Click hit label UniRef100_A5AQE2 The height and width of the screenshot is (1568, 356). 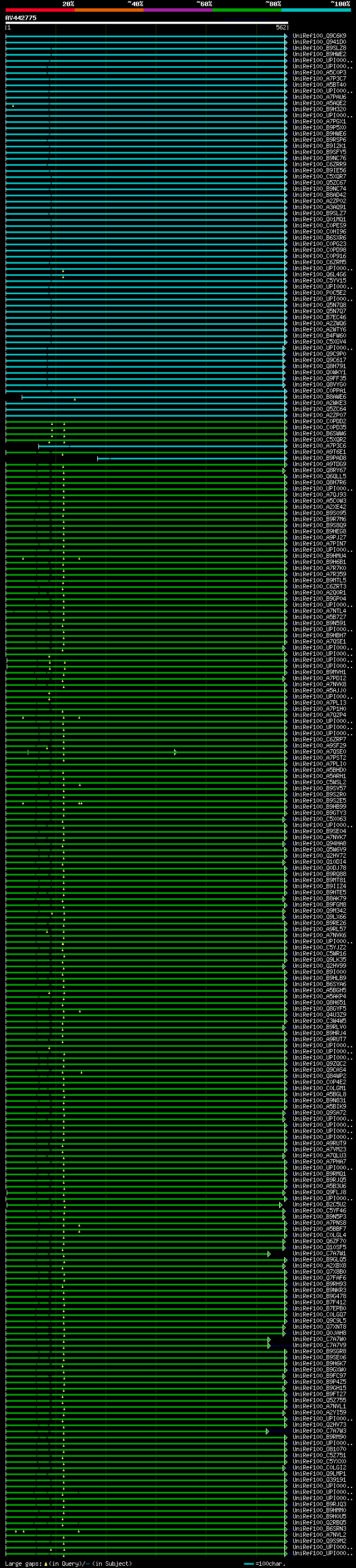(319, 103)
